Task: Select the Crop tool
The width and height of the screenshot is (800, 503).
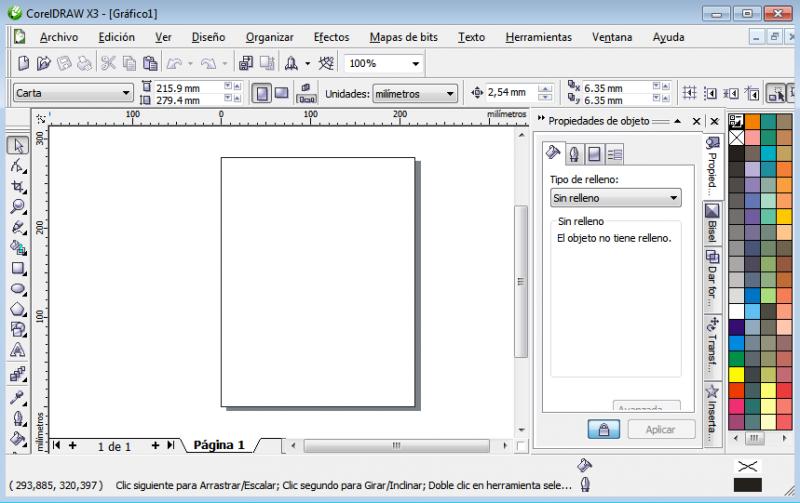Action: (x=17, y=187)
